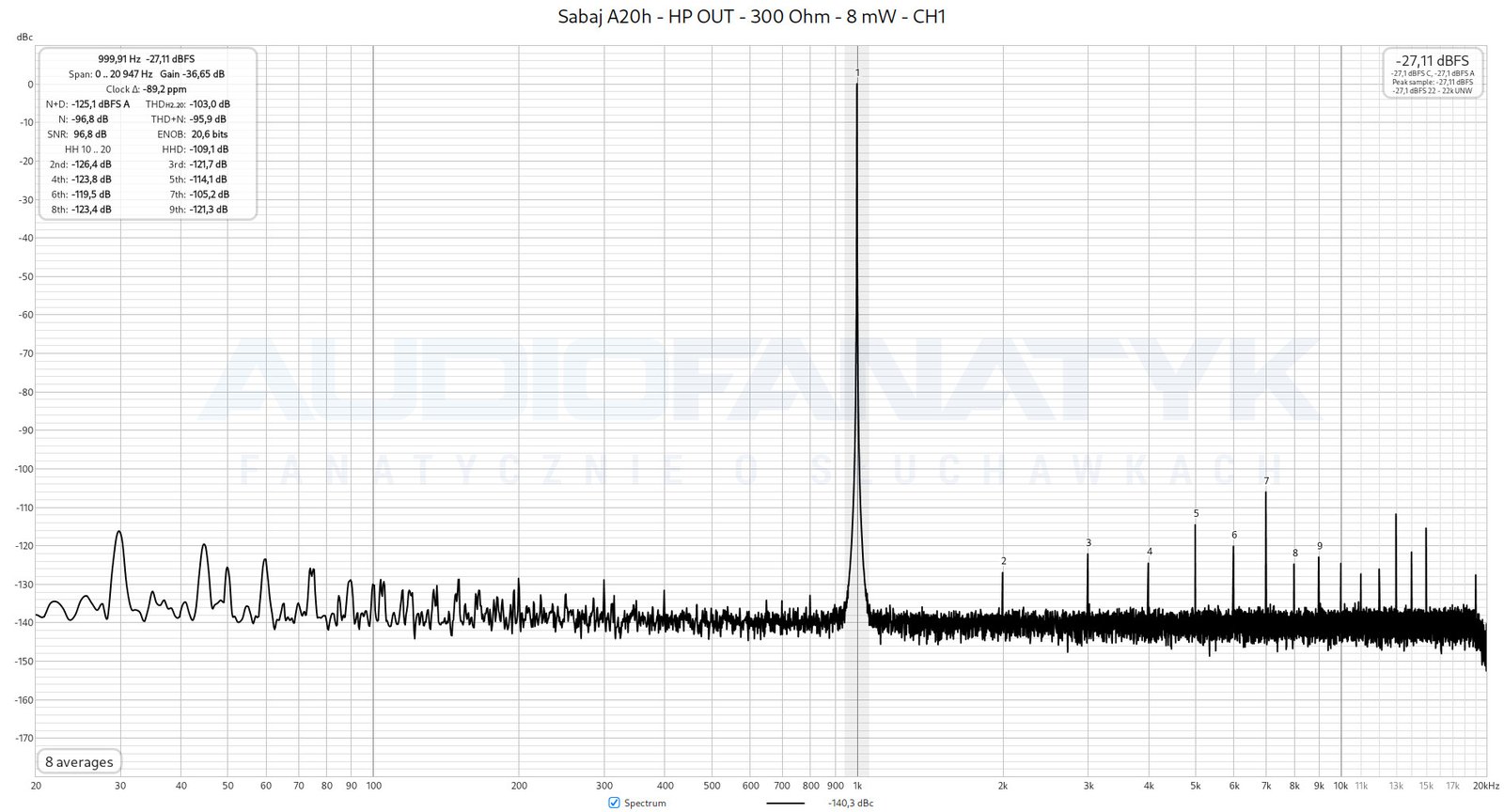The image size is (1504, 812).
Task: Click marker 1 above the fundamental peak
Action: click(857, 72)
